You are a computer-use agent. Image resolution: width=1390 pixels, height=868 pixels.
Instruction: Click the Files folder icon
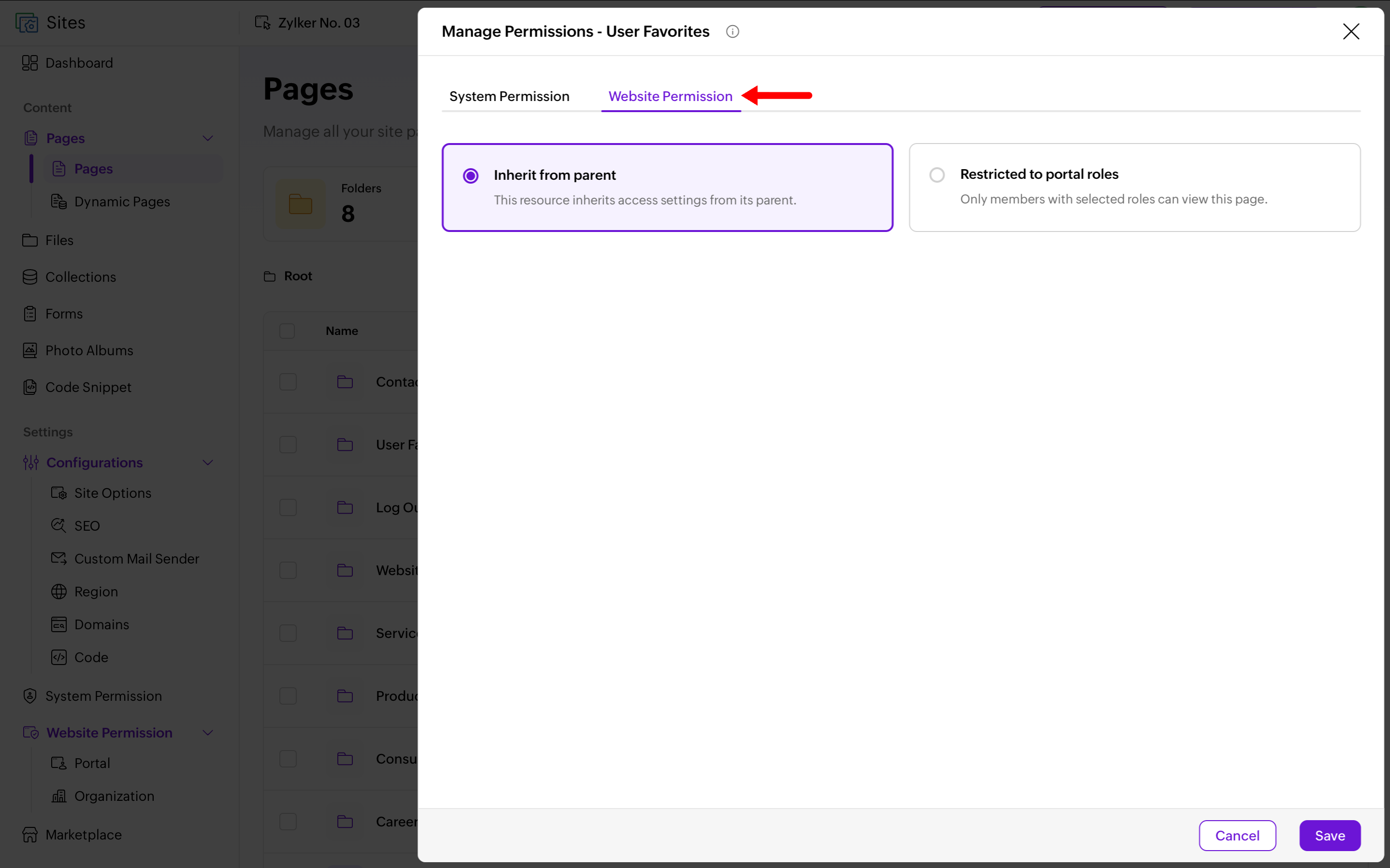[30, 240]
